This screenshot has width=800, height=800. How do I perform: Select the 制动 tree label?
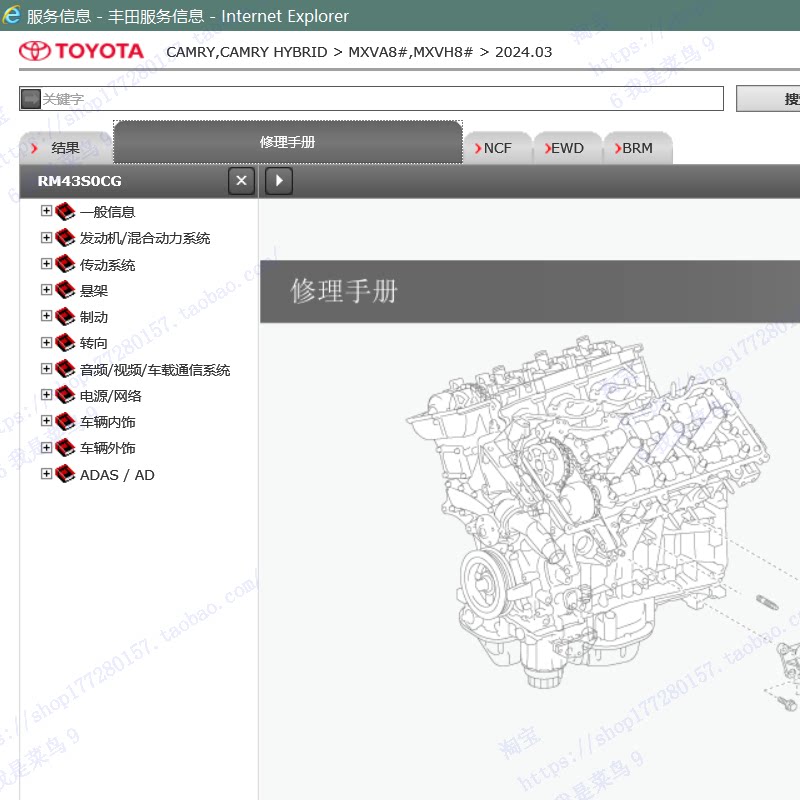click(x=94, y=317)
